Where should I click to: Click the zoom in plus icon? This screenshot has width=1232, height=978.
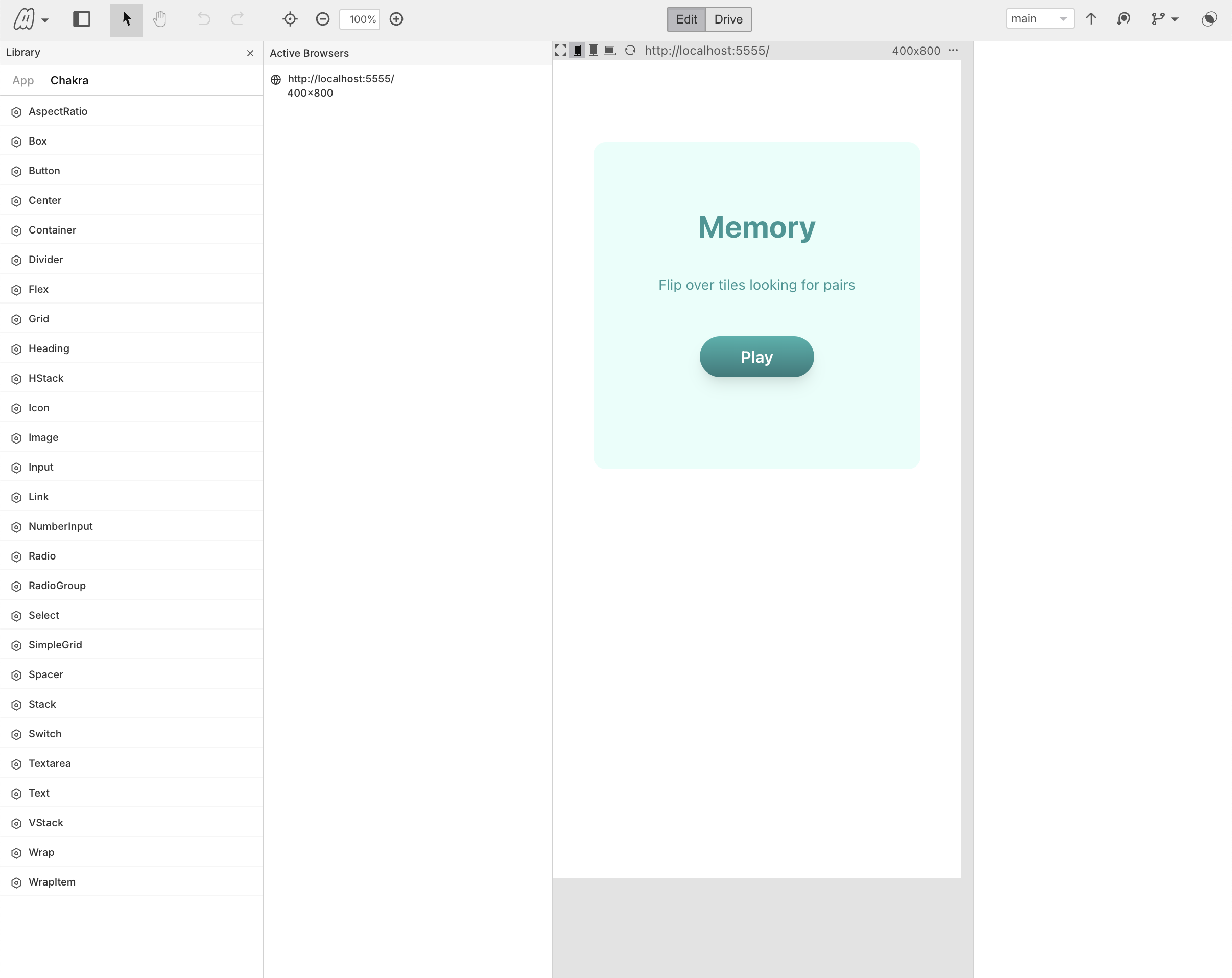click(396, 19)
